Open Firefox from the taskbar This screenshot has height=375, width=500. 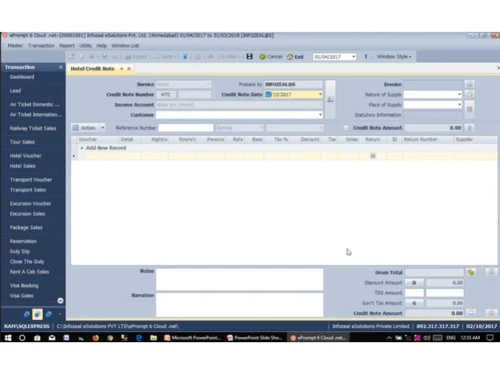coord(96,338)
